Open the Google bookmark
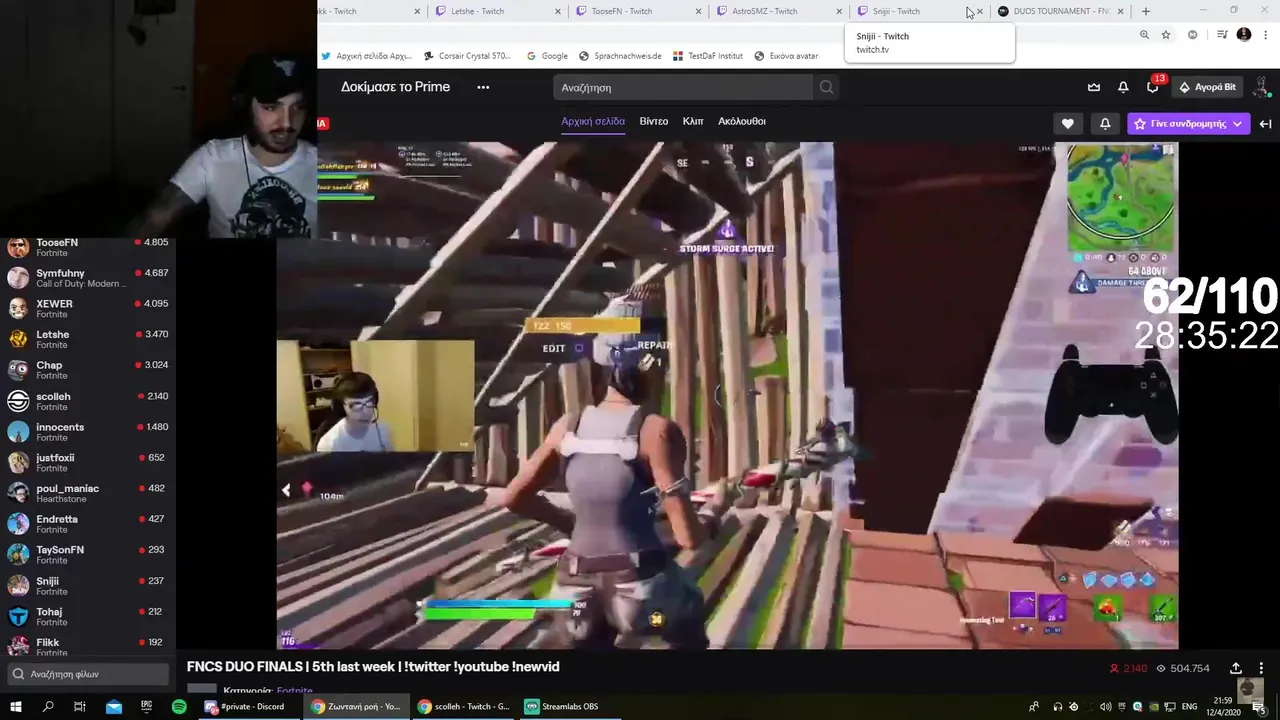 point(547,56)
